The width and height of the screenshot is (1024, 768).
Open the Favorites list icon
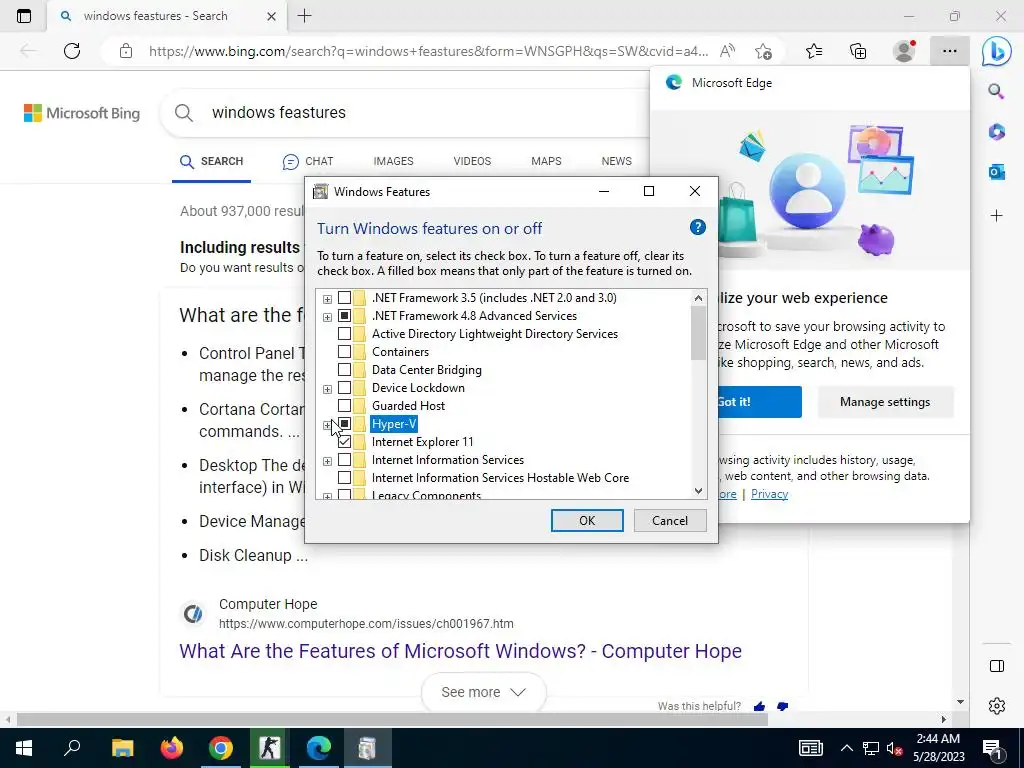pyautogui.click(x=814, y=51)
